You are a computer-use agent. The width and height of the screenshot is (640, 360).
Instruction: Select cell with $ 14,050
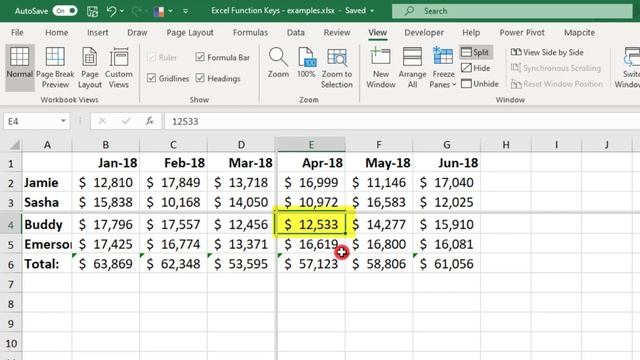(x=241, y=202)
